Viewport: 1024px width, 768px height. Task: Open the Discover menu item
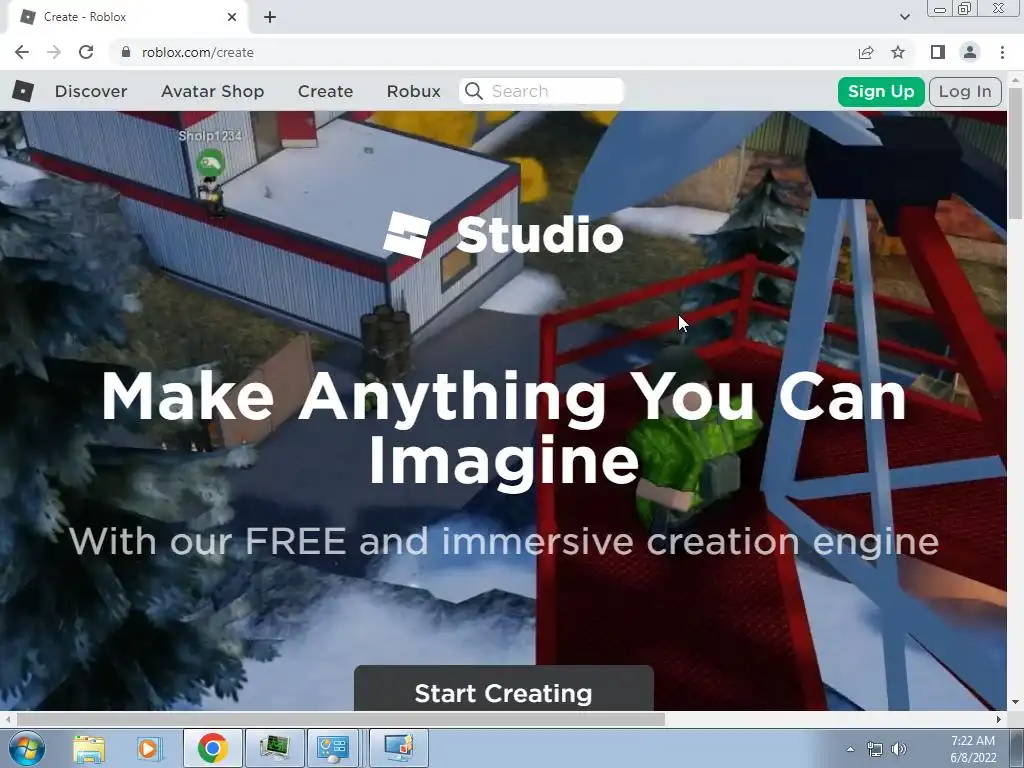(91, 91)
